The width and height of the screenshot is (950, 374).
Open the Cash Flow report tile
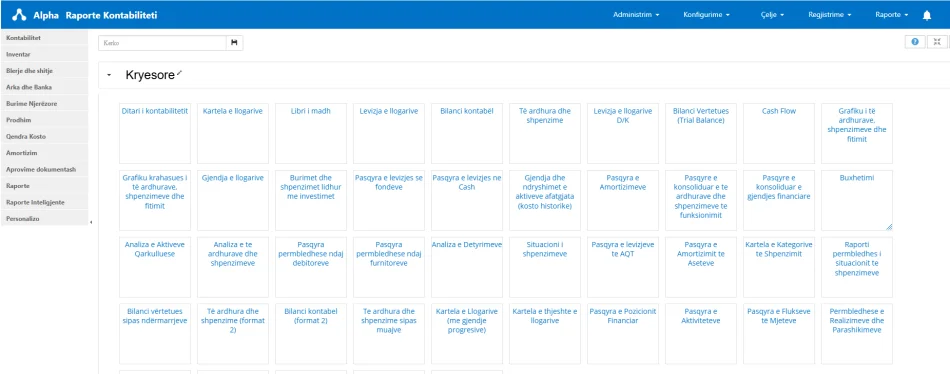point(779,133)
